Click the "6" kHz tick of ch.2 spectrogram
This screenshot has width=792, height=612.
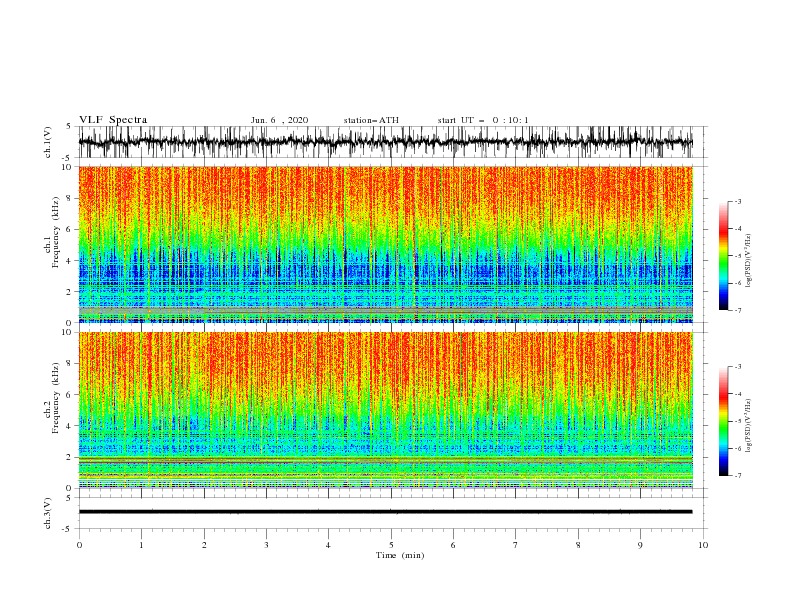(69, 395)
